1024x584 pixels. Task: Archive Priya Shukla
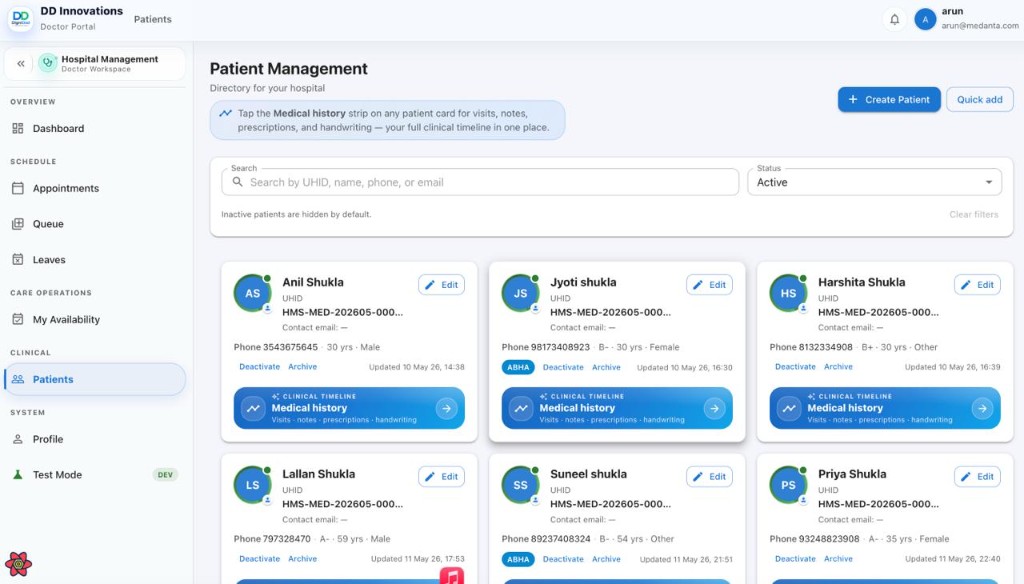click(x=838, y=559)
